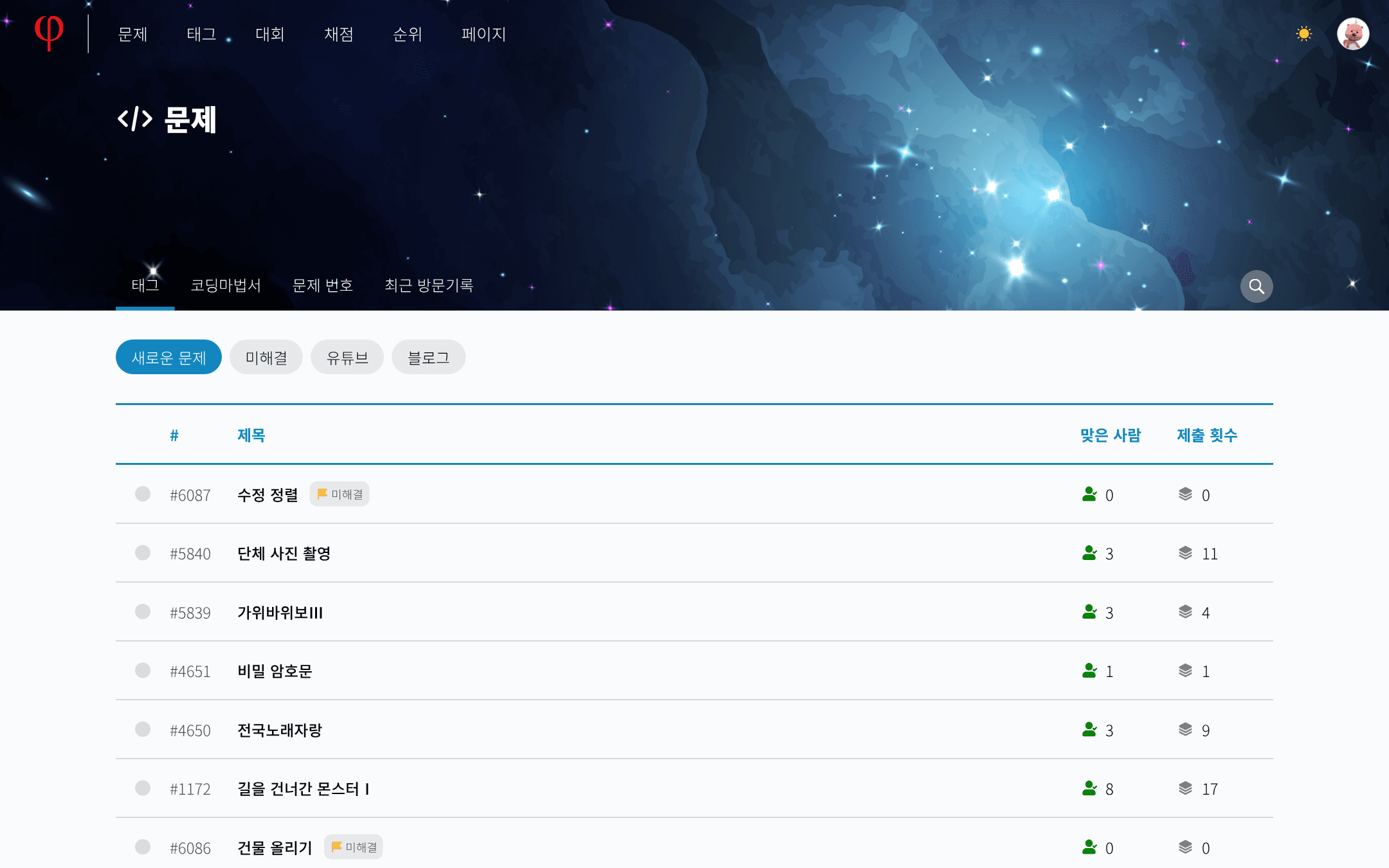Click solved-user icon in 단체 사진 촬영 row
The height and width of the screenshot is (868, 1389).
[1089, 553]
